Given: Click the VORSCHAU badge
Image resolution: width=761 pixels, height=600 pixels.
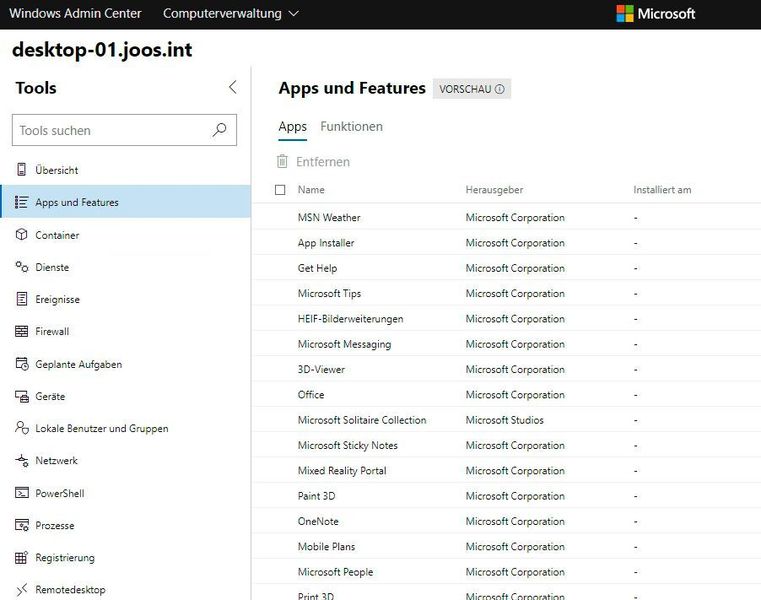Looking at the screenshot, I should coord(472,89).
